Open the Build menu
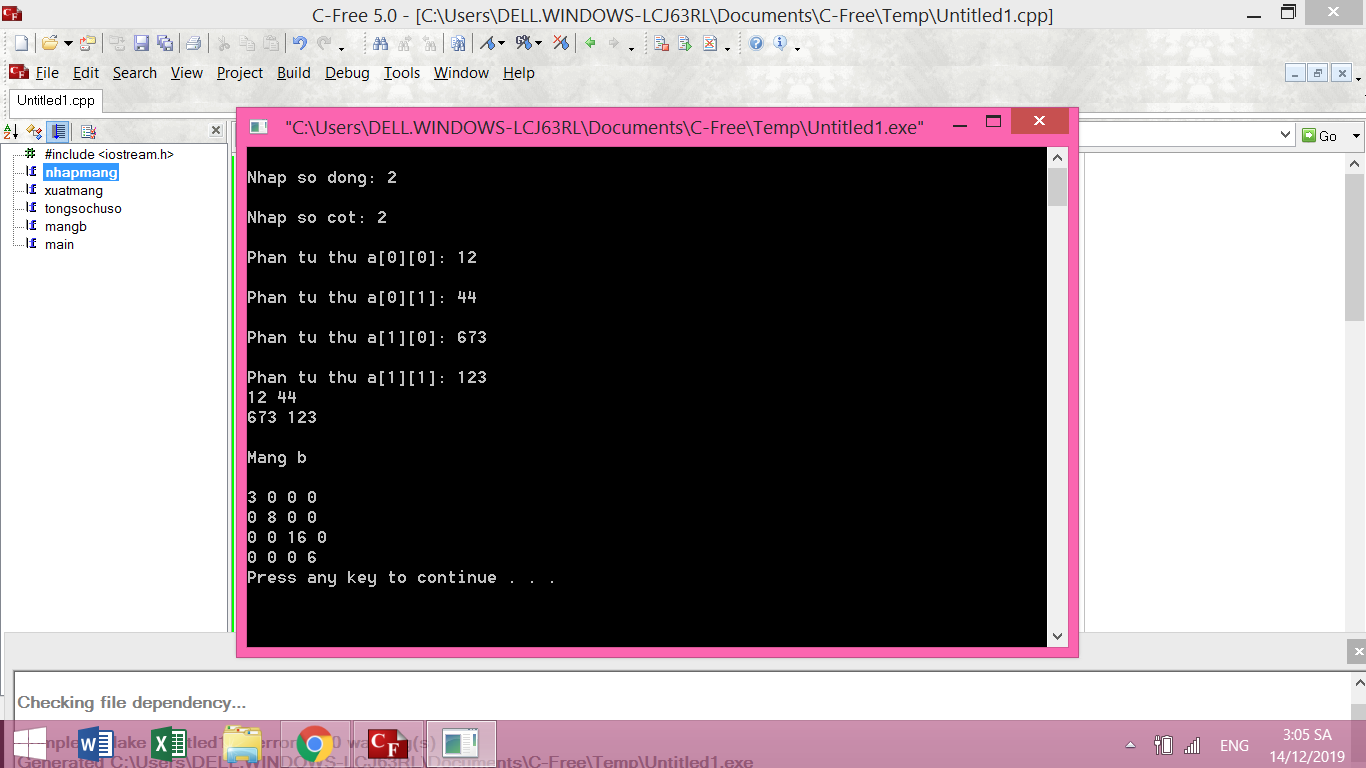The image size is (1366, 768). coord(293,73)
